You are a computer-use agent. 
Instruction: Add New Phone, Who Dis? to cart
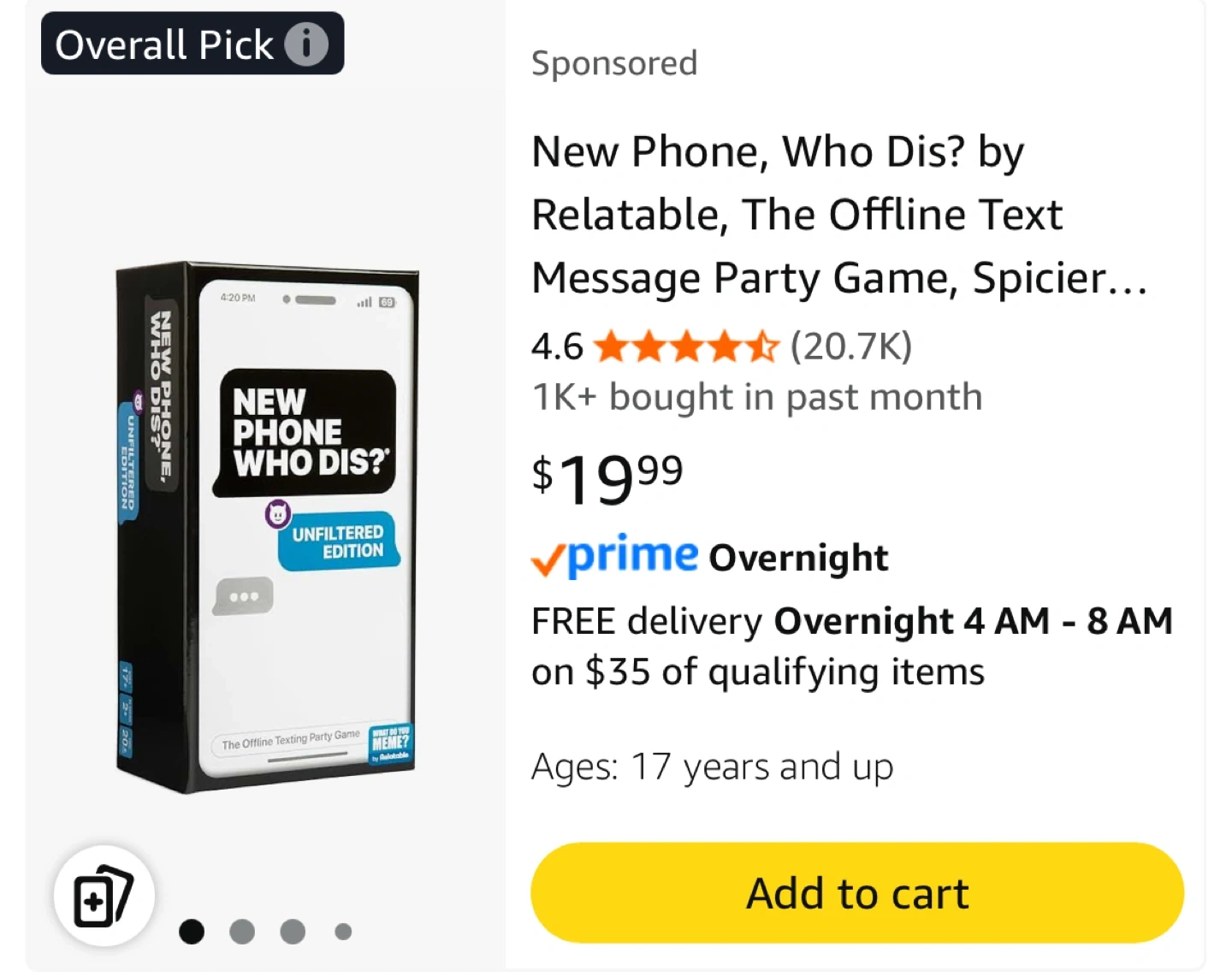coord(856,893)
